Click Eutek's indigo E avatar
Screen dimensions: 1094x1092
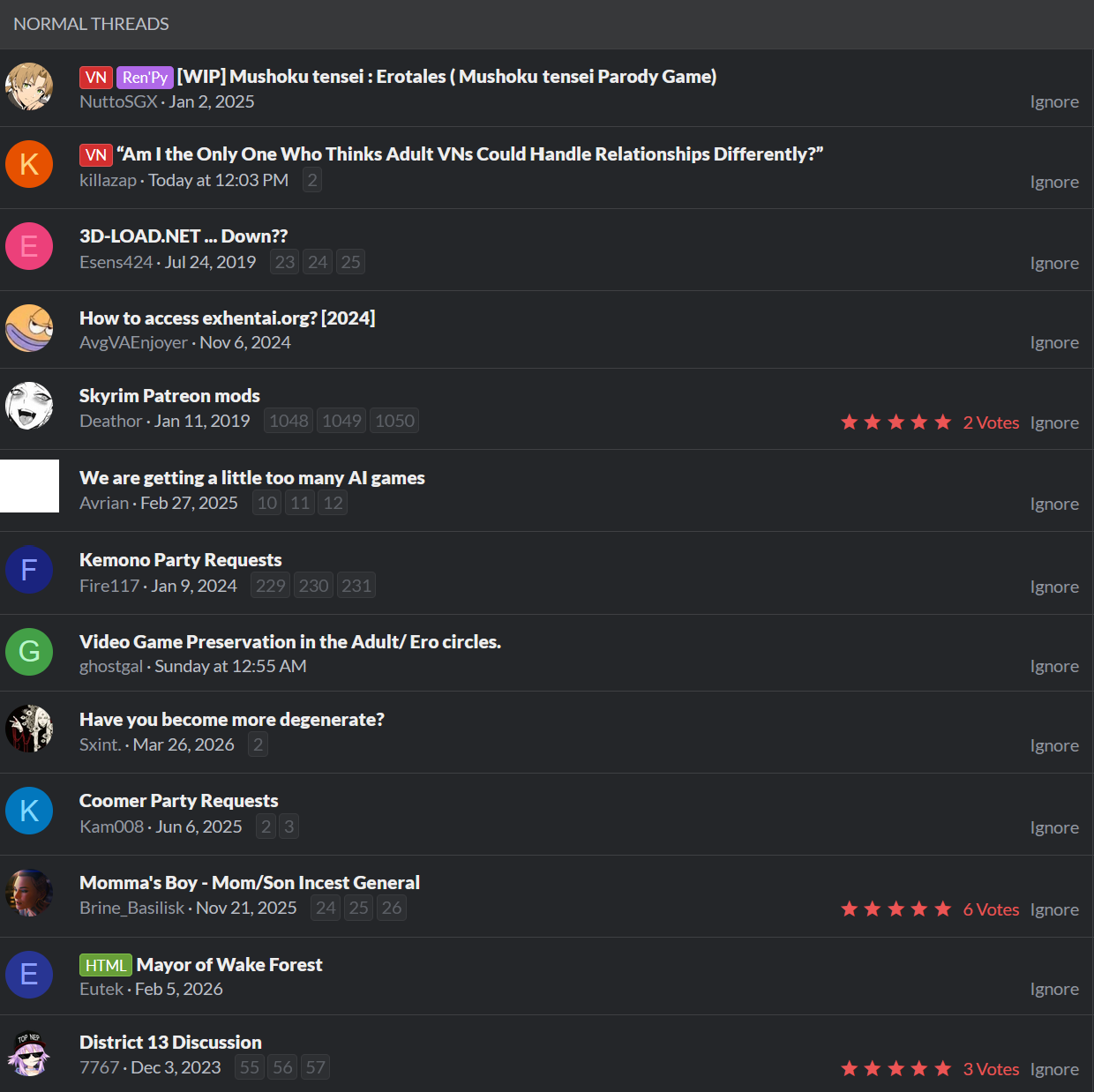click(x=29, y=975)
